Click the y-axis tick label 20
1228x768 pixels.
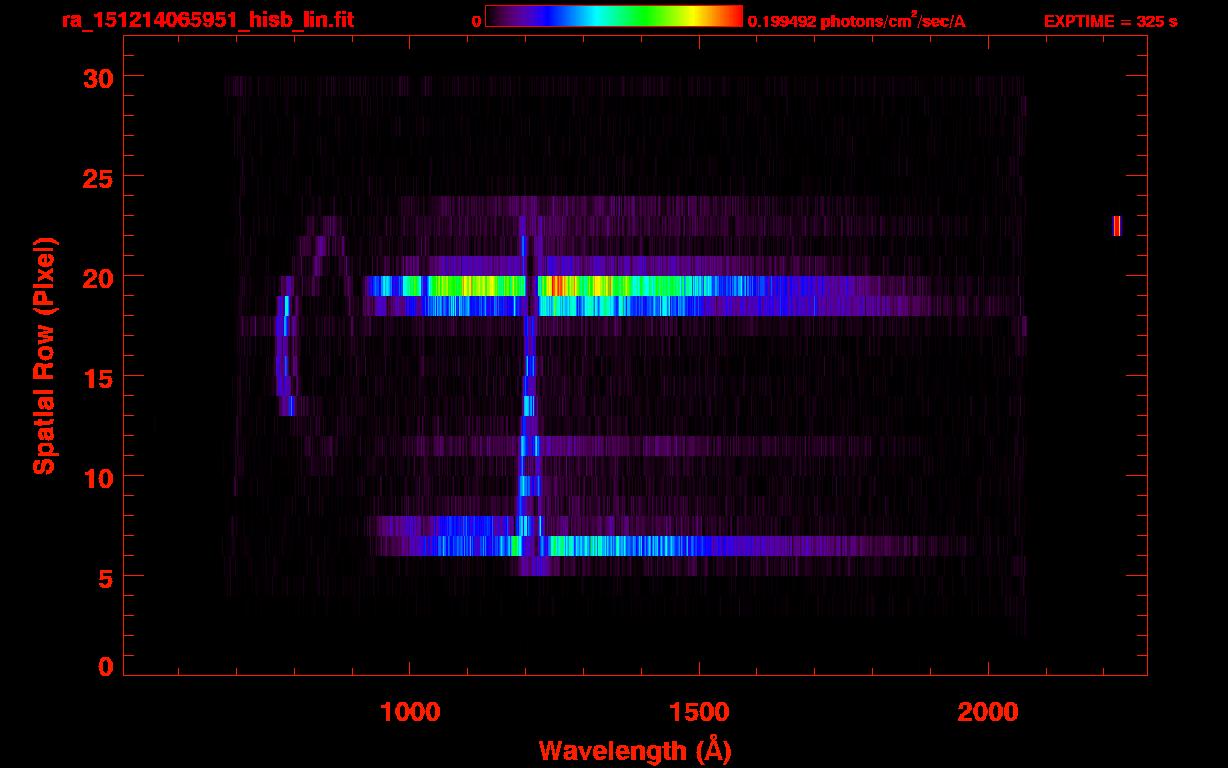[x=98, y=277]
